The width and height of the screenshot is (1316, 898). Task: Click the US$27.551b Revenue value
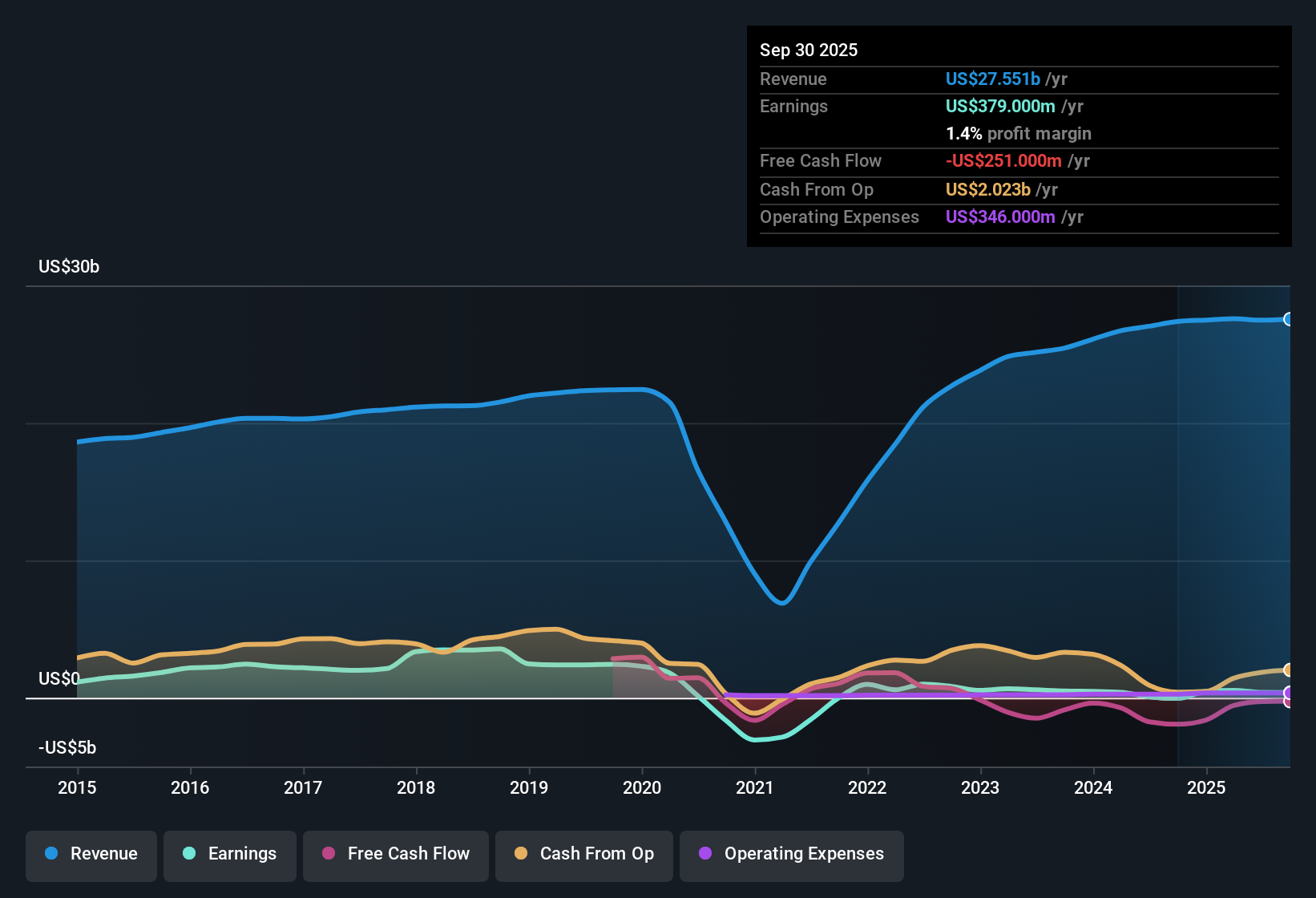click(x=993, y=79)
